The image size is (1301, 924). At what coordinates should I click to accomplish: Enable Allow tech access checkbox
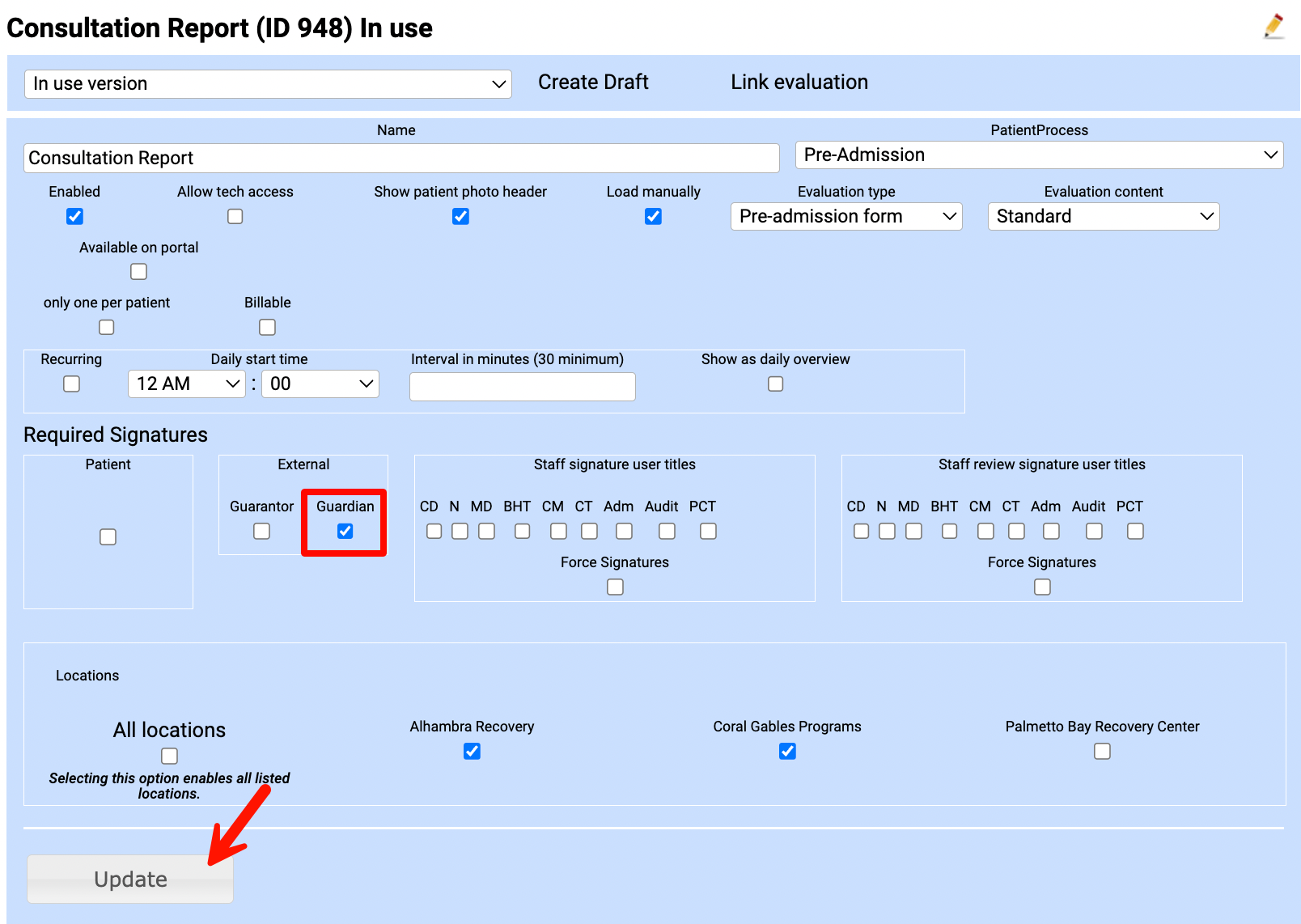235,217
